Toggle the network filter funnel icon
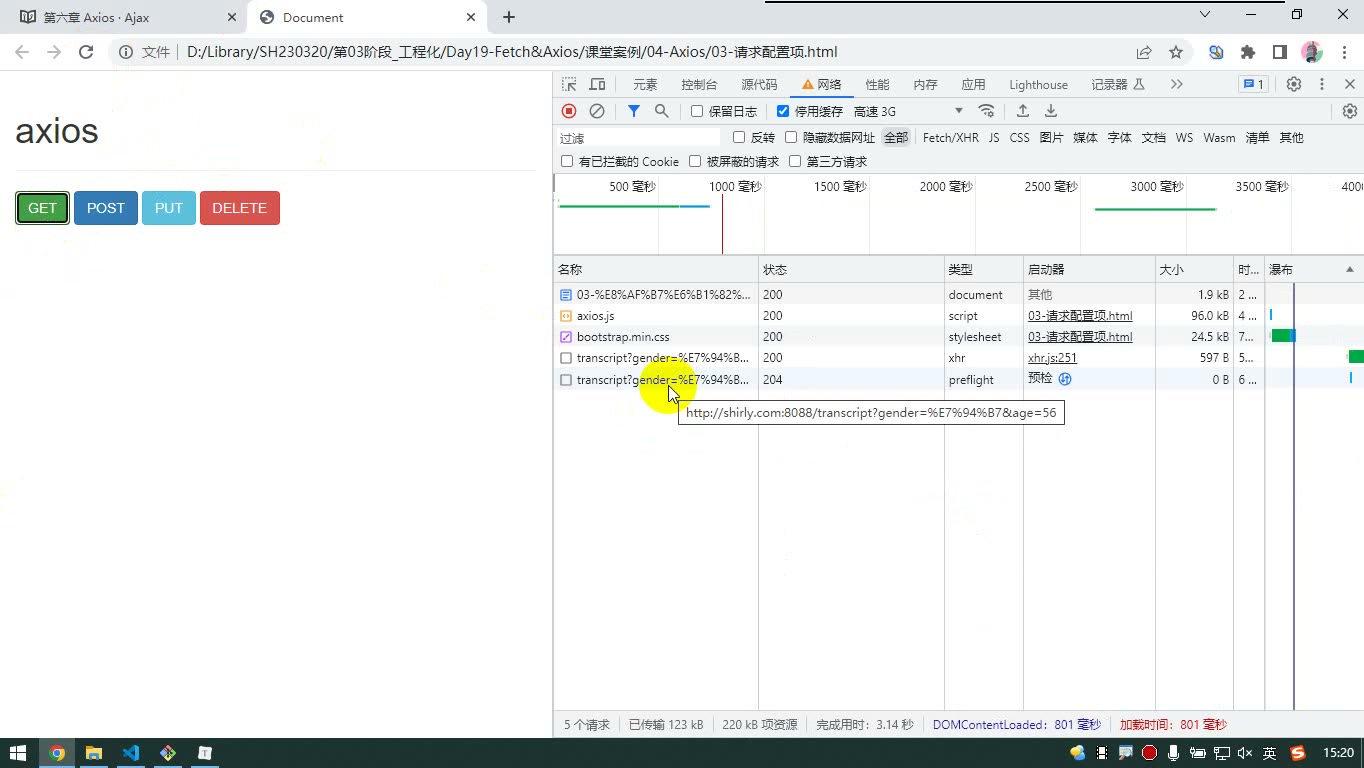 [633, 111]
